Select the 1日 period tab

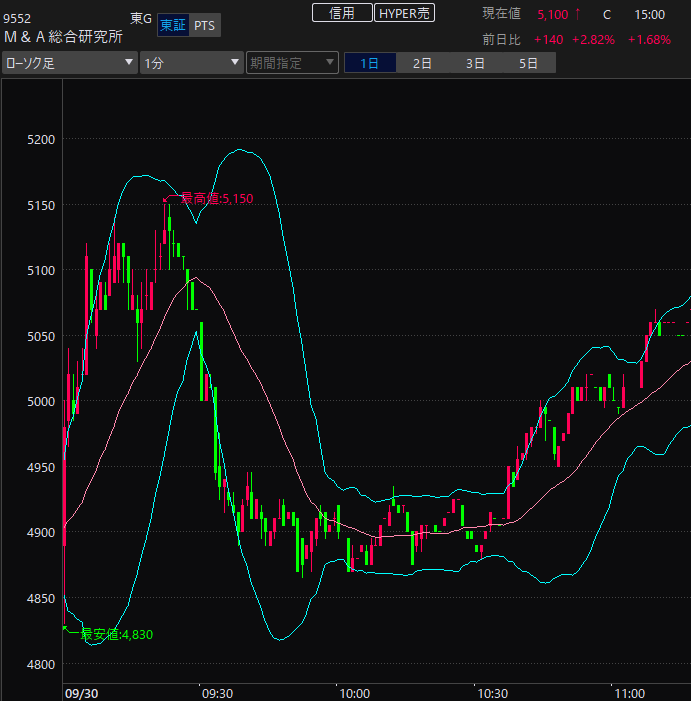click(370, 63)
